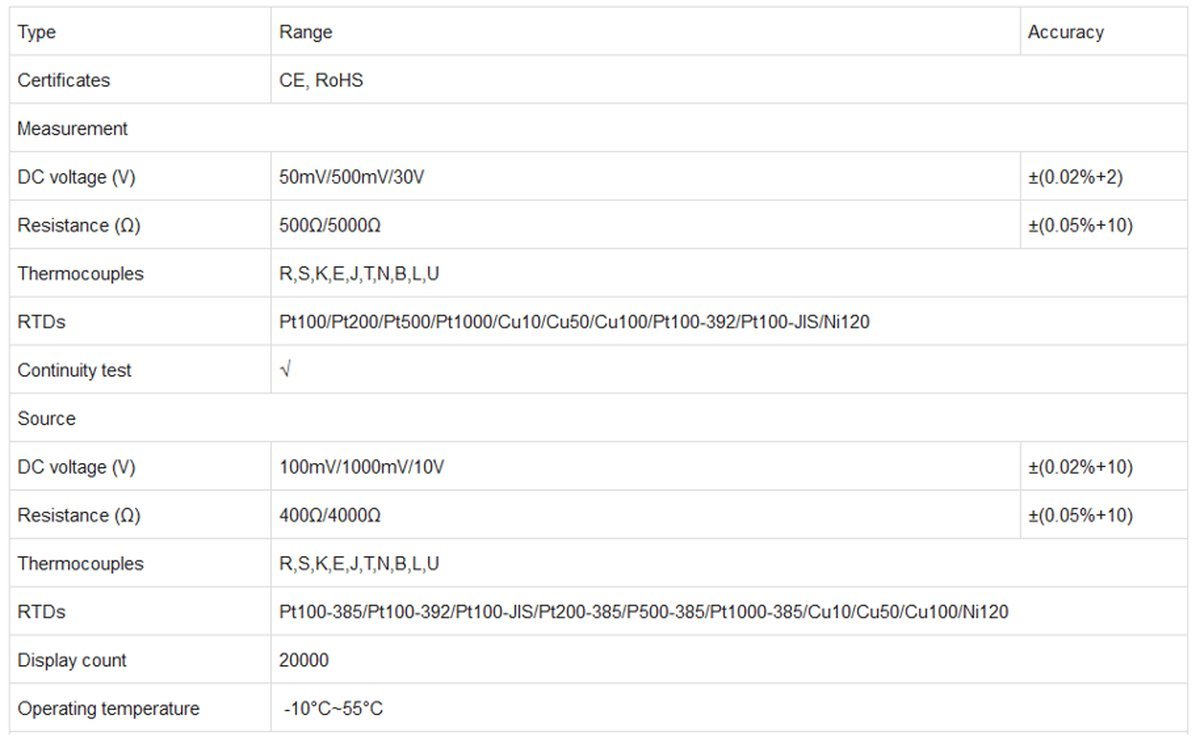Select the Operating temperature label
The width and height of the screenshot is (1200, 740).
point(108,708)
